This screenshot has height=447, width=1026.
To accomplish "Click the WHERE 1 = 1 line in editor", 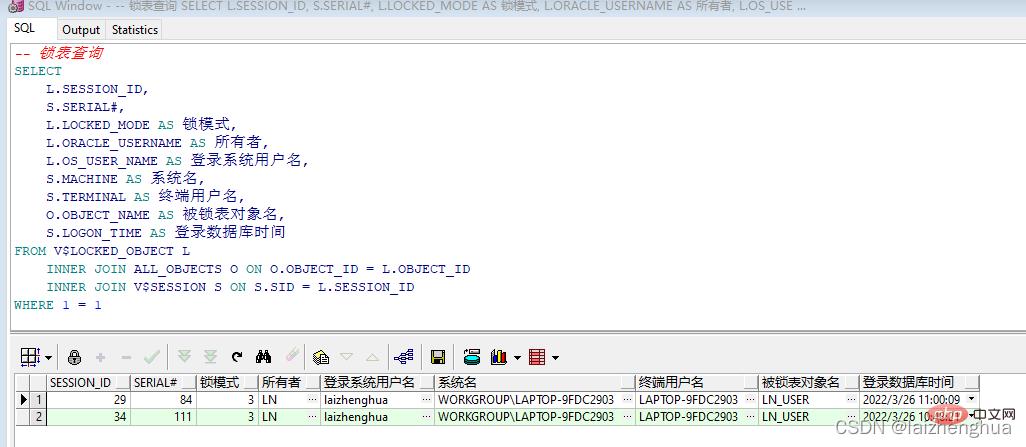I will [x=58, y=305].
